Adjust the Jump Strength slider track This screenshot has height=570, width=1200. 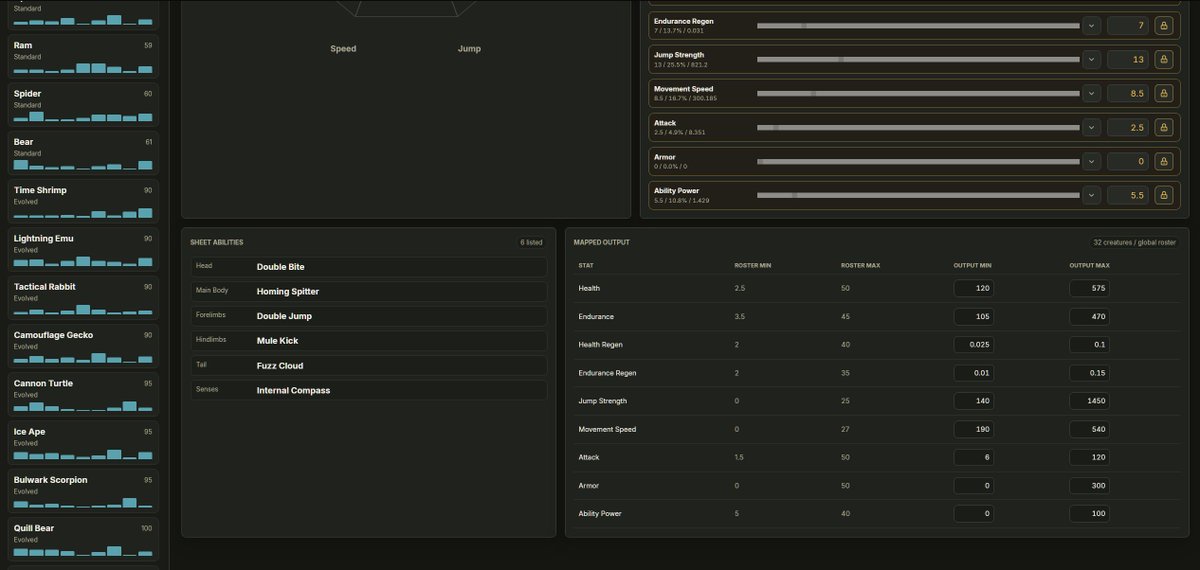click(918, 59)
